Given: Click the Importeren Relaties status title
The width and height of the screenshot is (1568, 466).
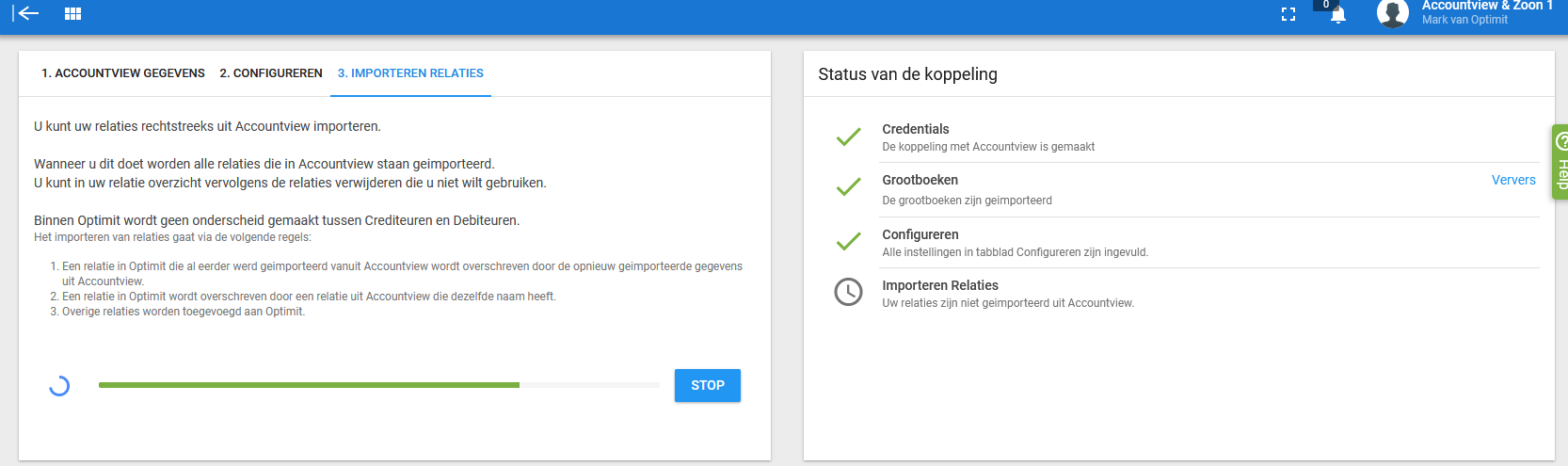Looking at the screenshot, I should (x=940, y=285).
